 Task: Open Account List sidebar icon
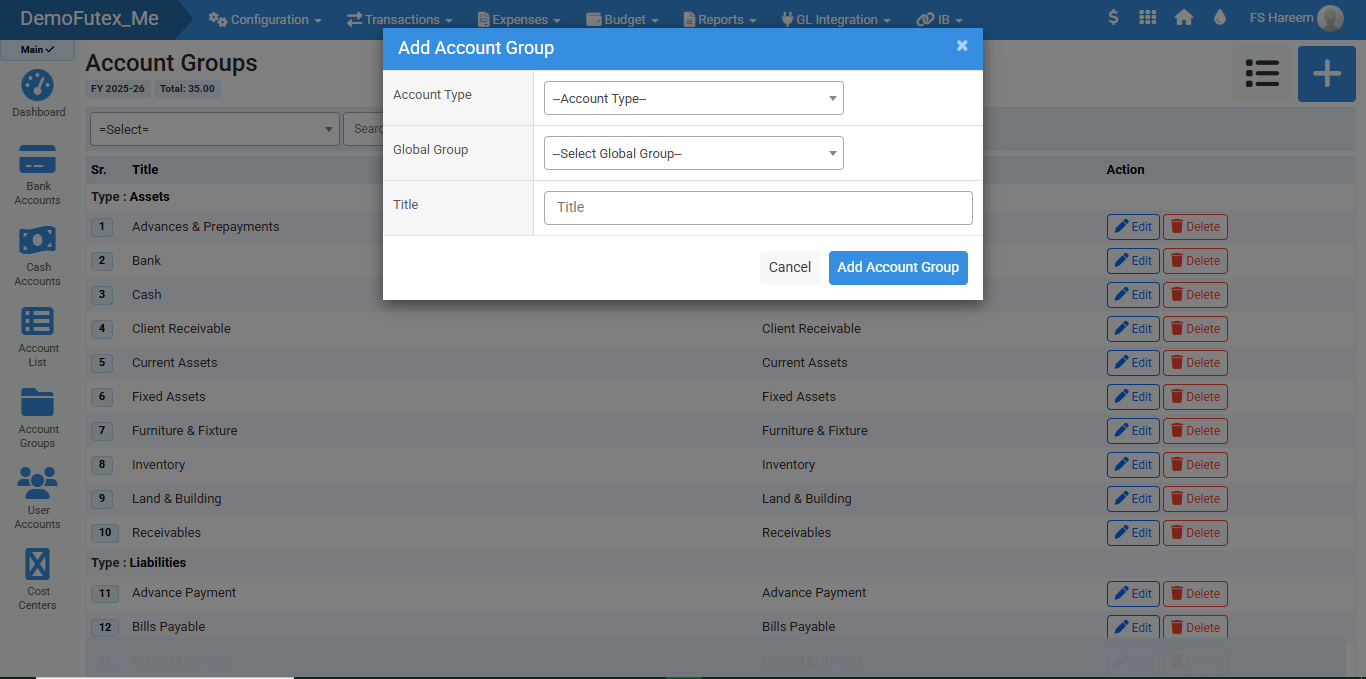click(38, 336)
